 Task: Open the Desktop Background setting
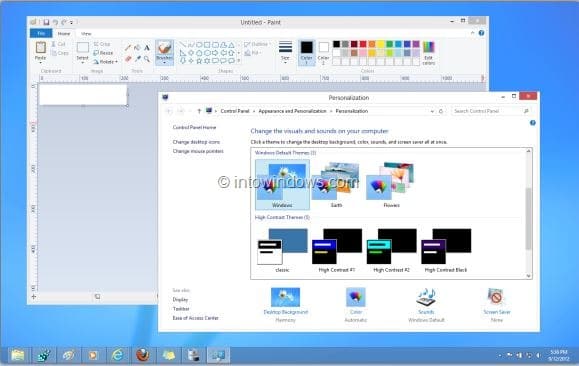(x=285, y=304)
